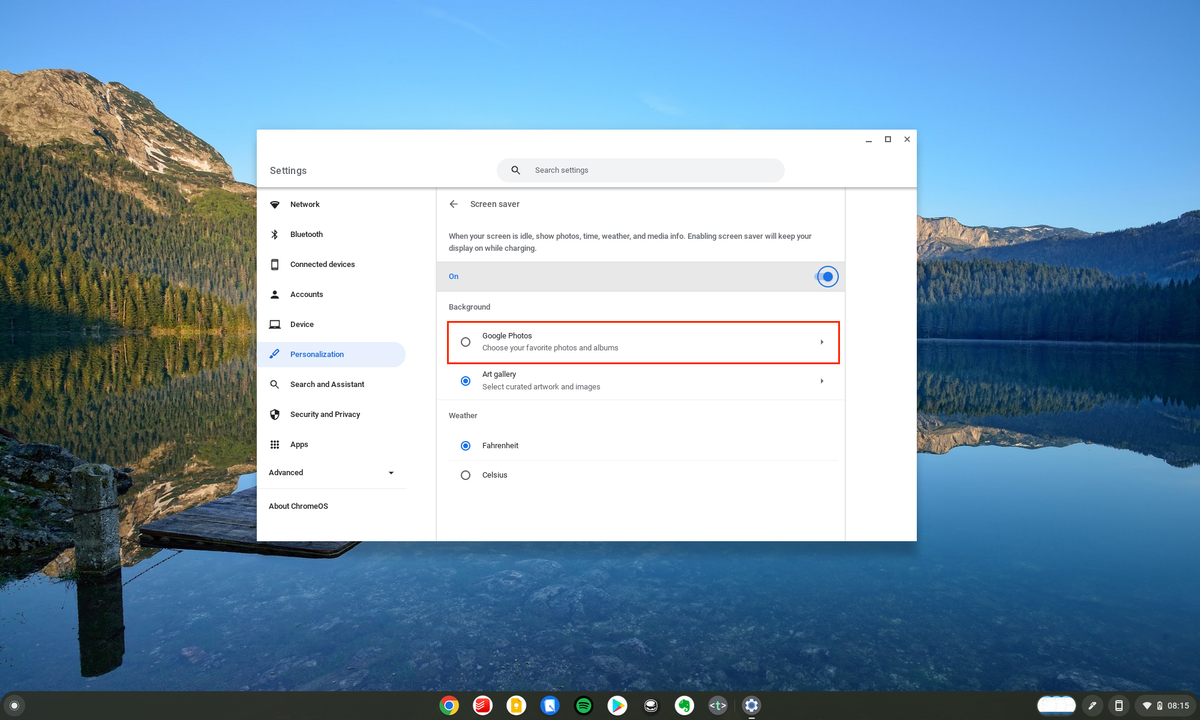The image size is (1200, 720).
Task: Click the back arrow from Screen saver
Action: click(455, 204)
